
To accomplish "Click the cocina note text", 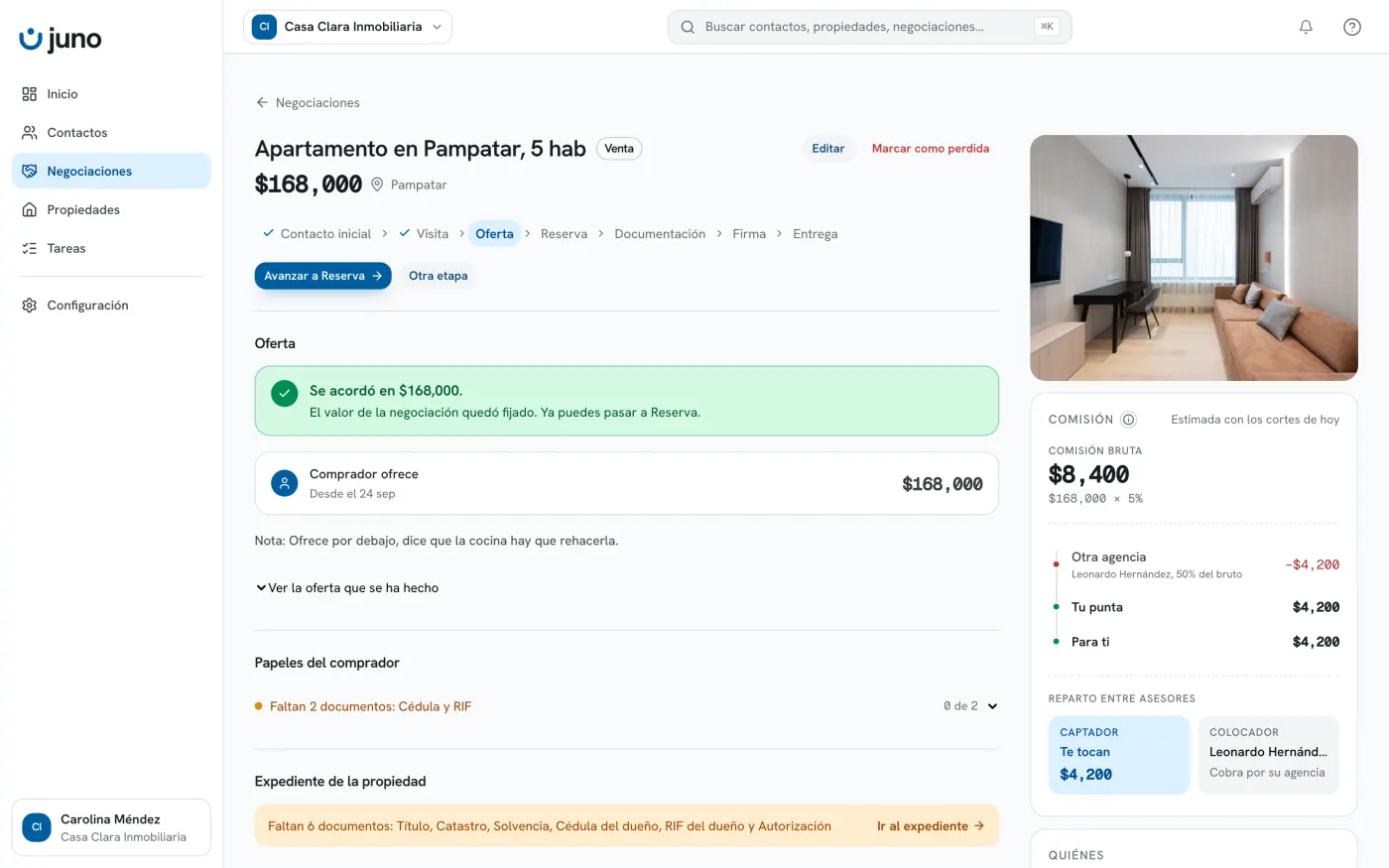I will click(437, 541).
